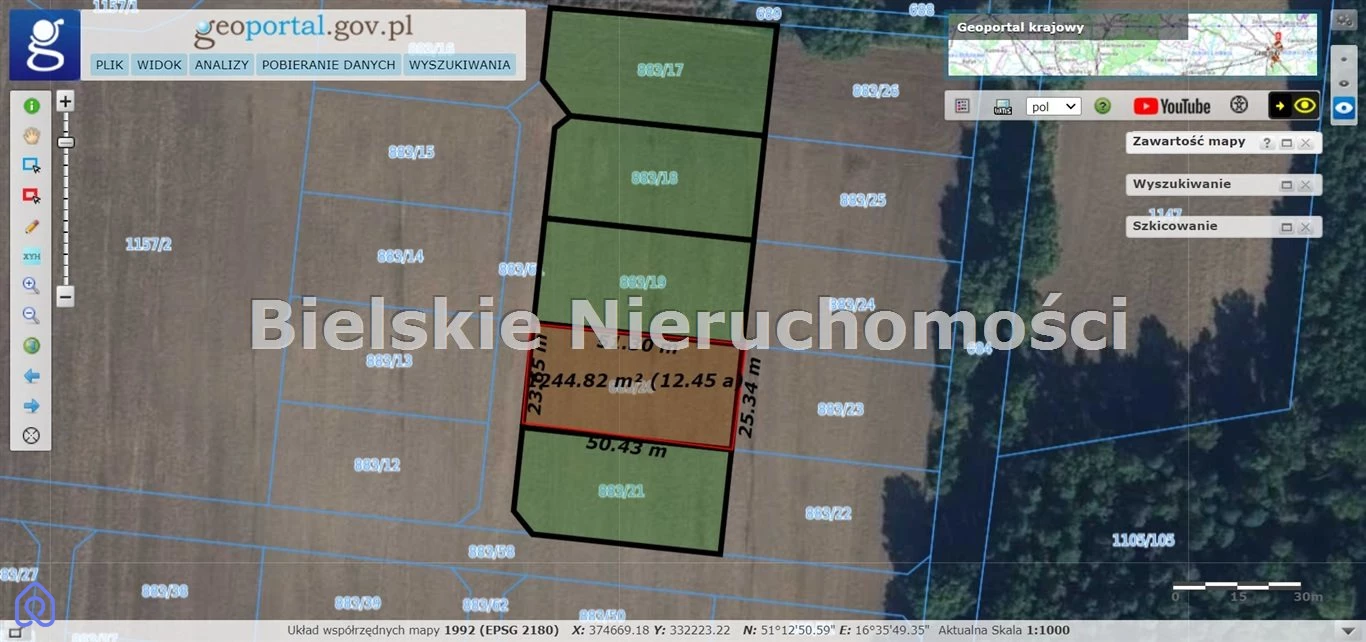Toggle the blue eye visibility button
Screen dimensions: 1366x642
coord(1345,106)
